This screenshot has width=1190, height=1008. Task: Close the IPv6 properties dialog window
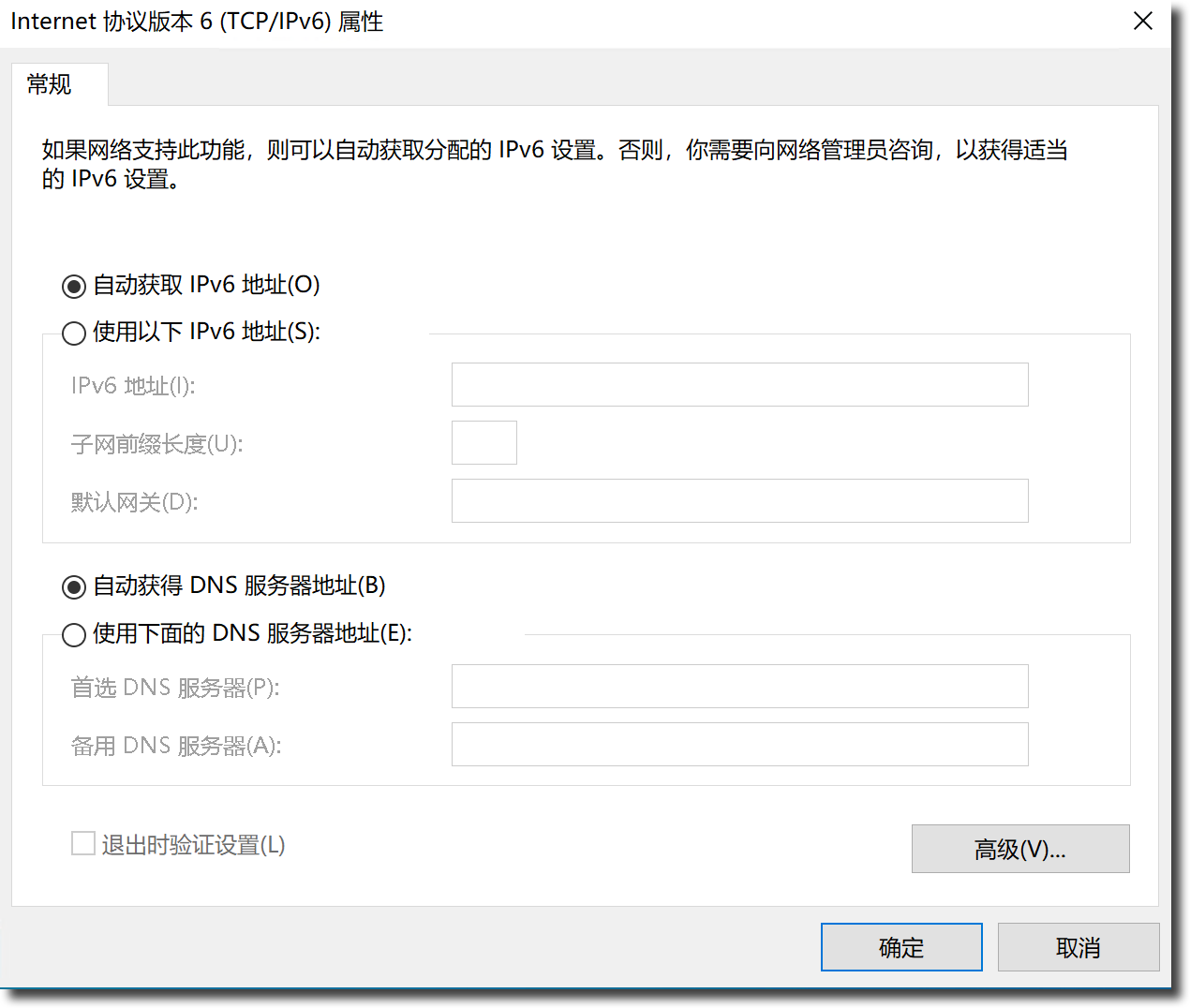[1142, 22]
